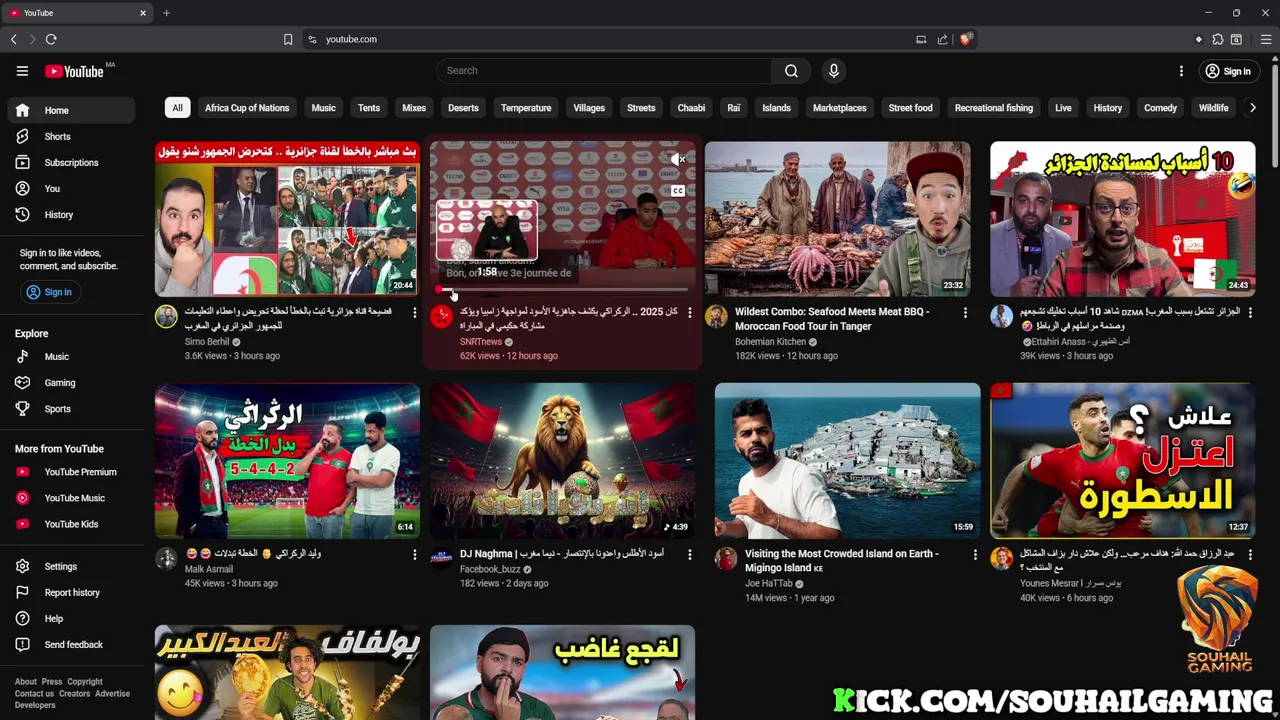
Task: Click the YouTube logo
Action: pyautogui.click(x=75, y=71)
